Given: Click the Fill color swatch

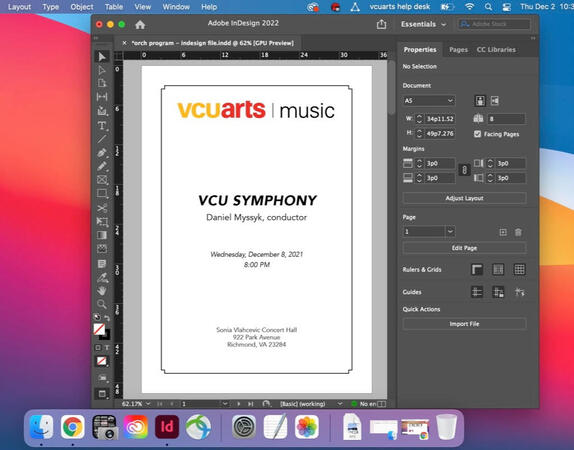Looking at the screenshot, I should (x=99, y=329).
